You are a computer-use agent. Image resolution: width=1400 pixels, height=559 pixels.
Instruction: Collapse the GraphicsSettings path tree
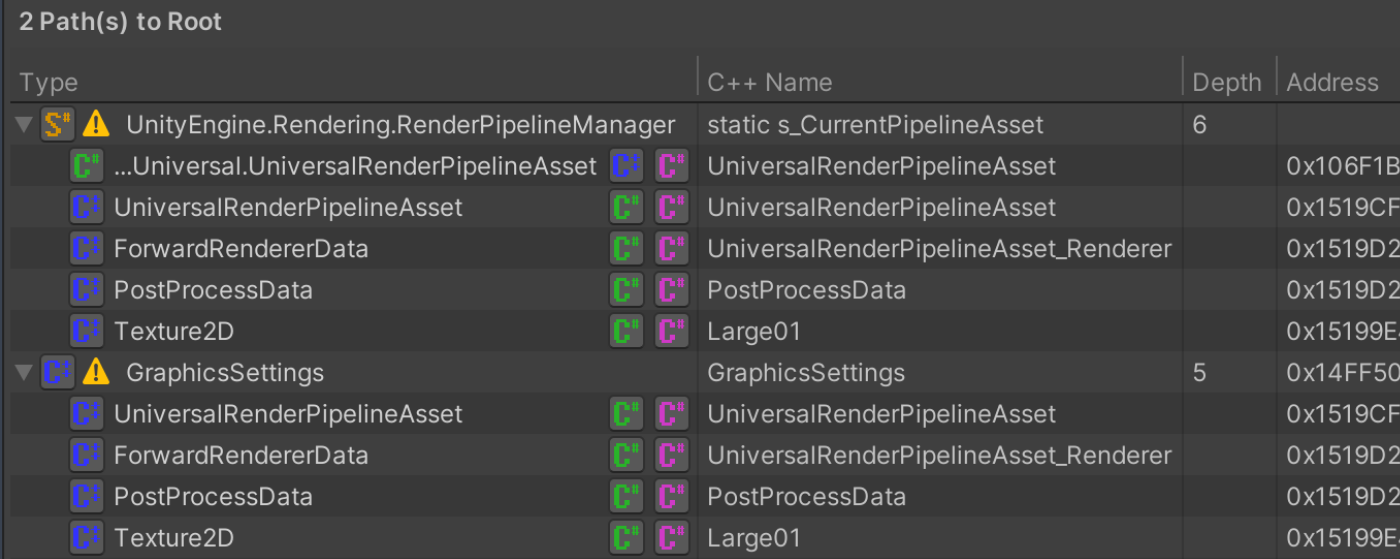[x=24, y=373]
